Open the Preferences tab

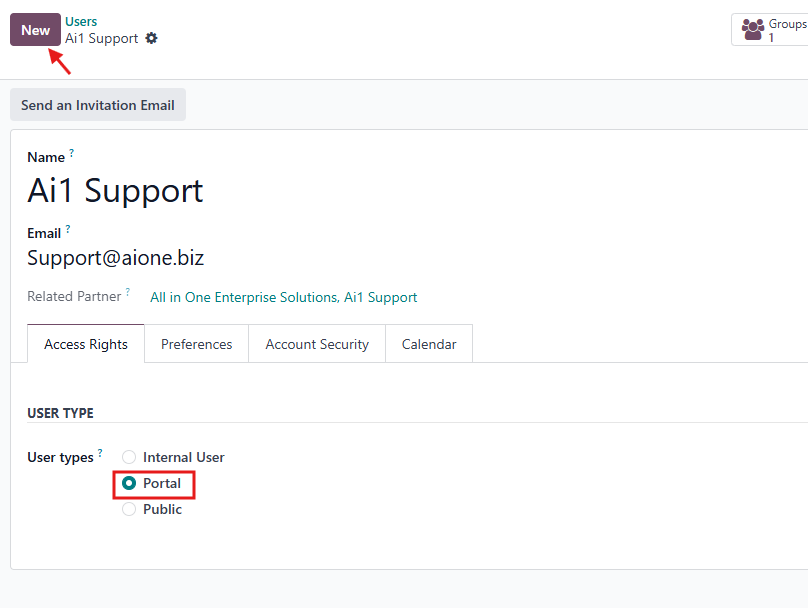tap(197, 344)
